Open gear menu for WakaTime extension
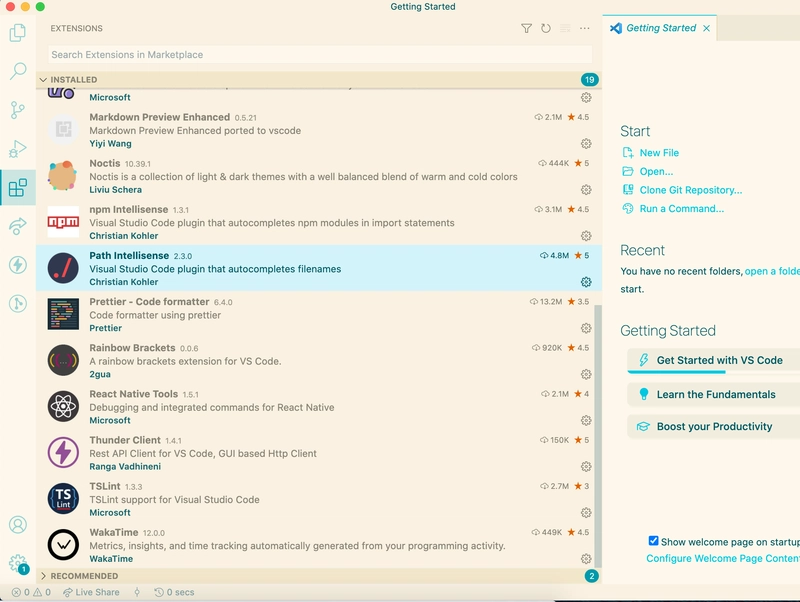The width and height of the screenshot is (800, 602). [586, 559]
